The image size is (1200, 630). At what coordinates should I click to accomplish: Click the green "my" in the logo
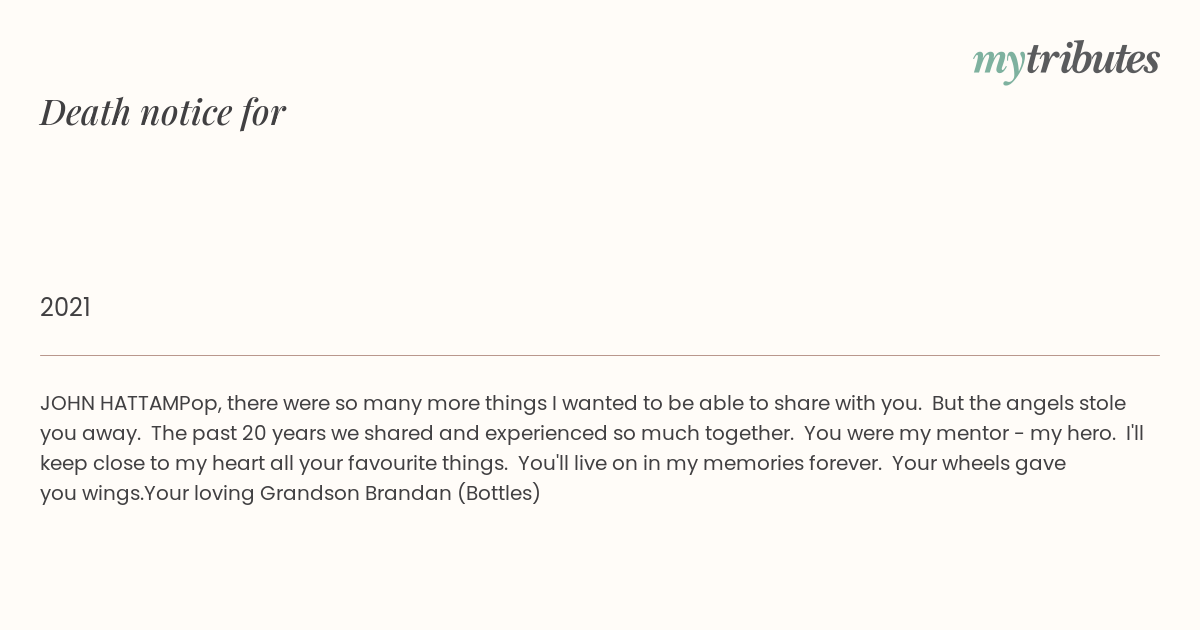coord(998,64)
